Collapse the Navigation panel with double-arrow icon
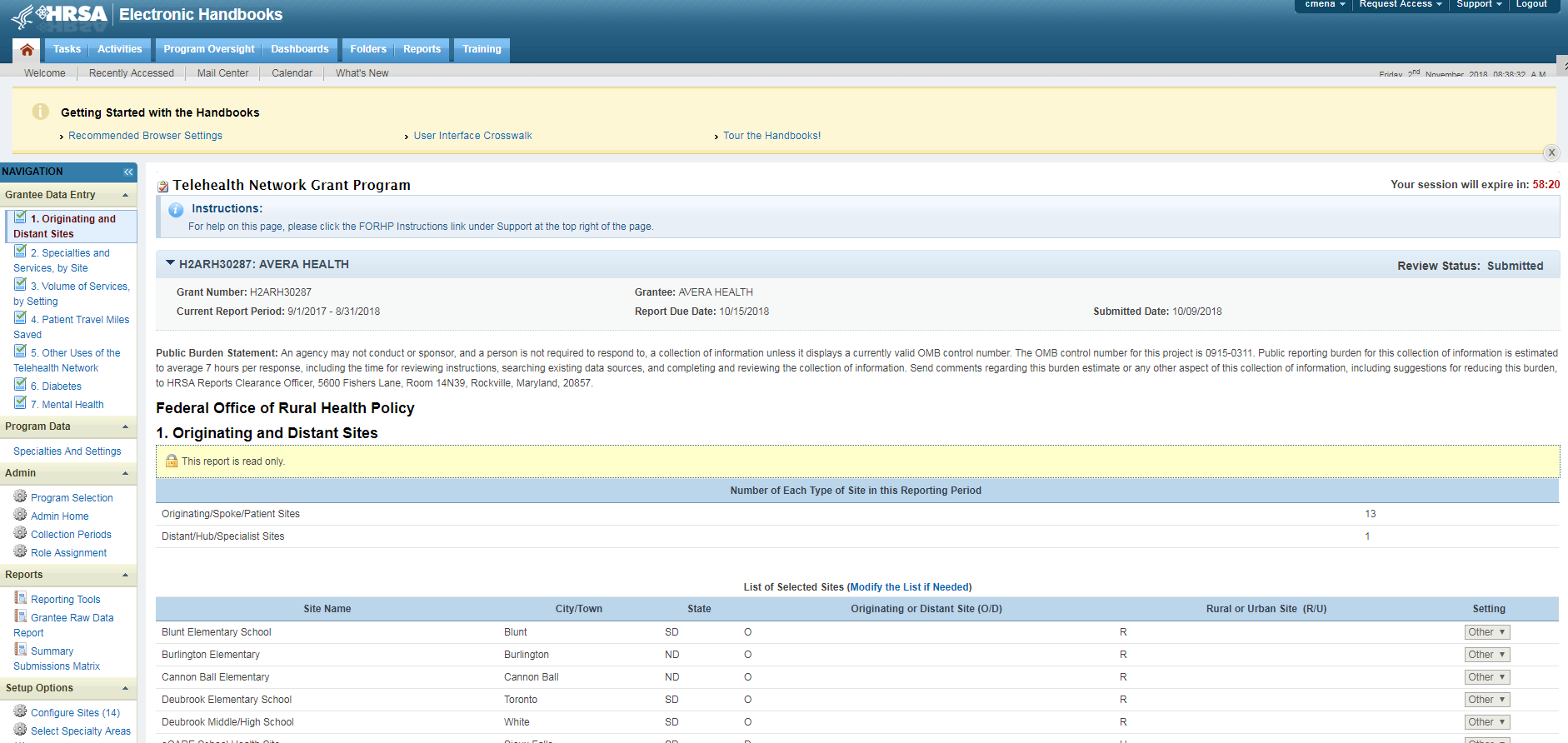Screen dimensions: 1568x743 click(128, 172)
